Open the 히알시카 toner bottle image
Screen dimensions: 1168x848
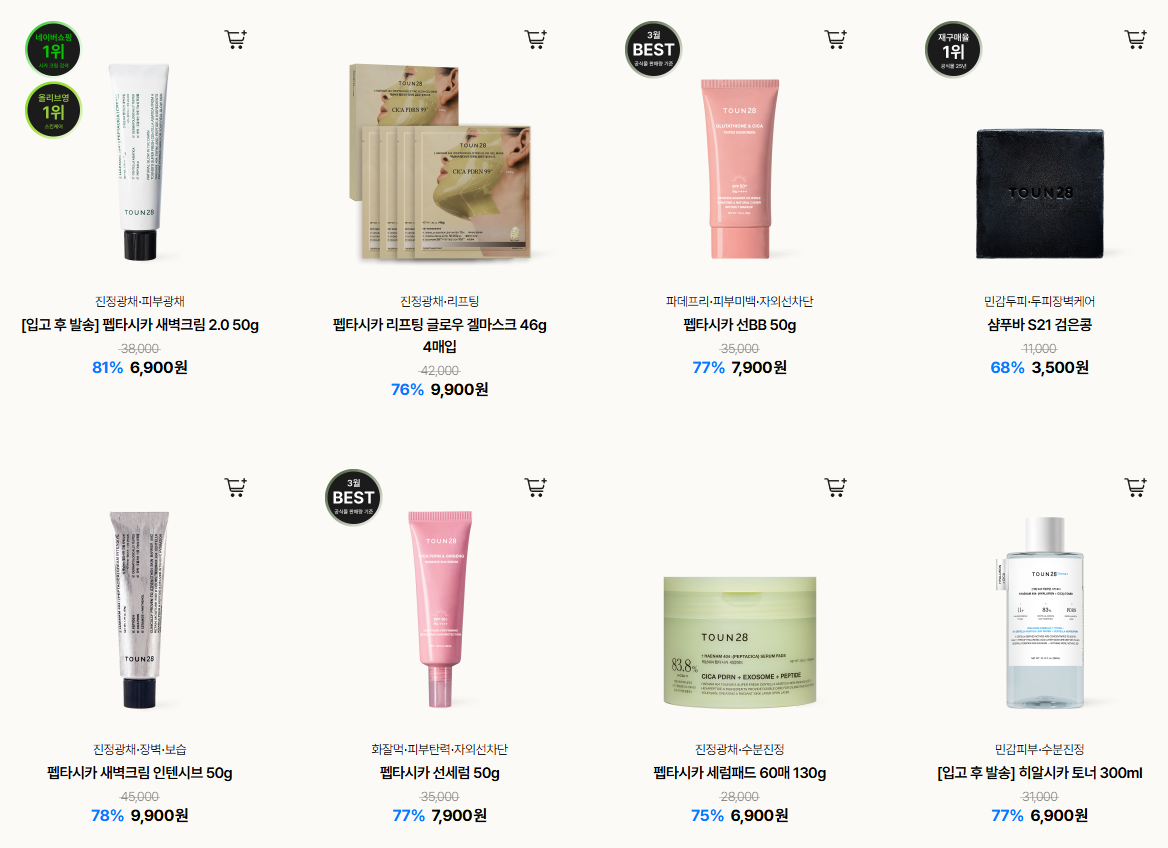1040,613
